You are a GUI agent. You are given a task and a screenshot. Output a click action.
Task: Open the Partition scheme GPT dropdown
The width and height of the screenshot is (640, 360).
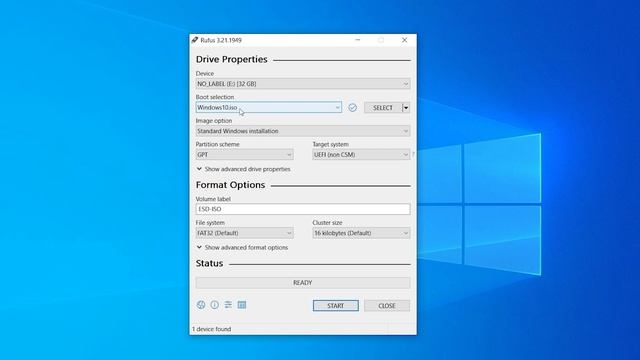pyautogui.click(x=244, y=155)
